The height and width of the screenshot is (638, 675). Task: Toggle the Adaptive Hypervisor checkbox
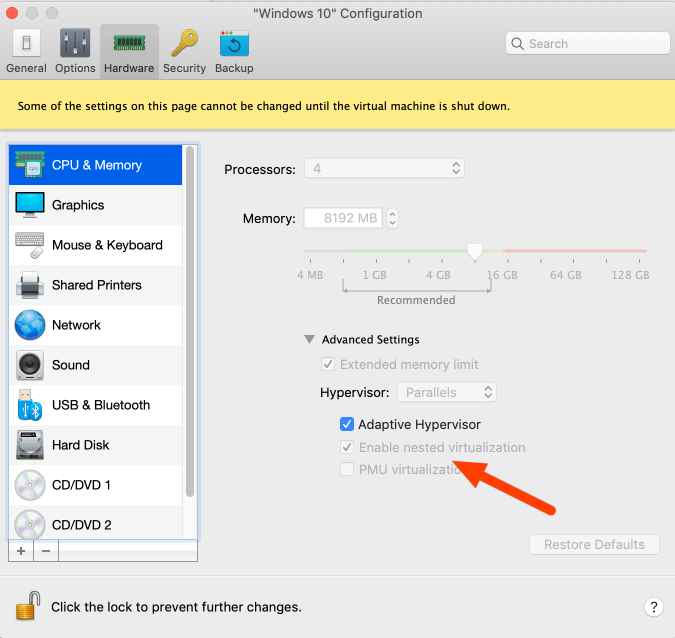pos(347,424)
